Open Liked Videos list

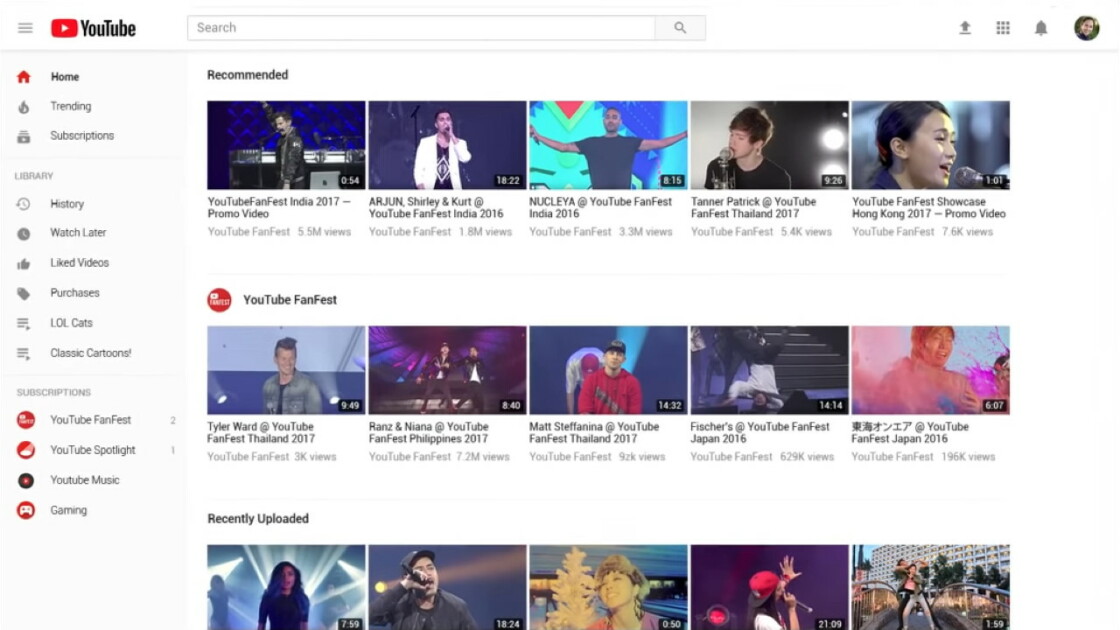[x=79, y=263]
